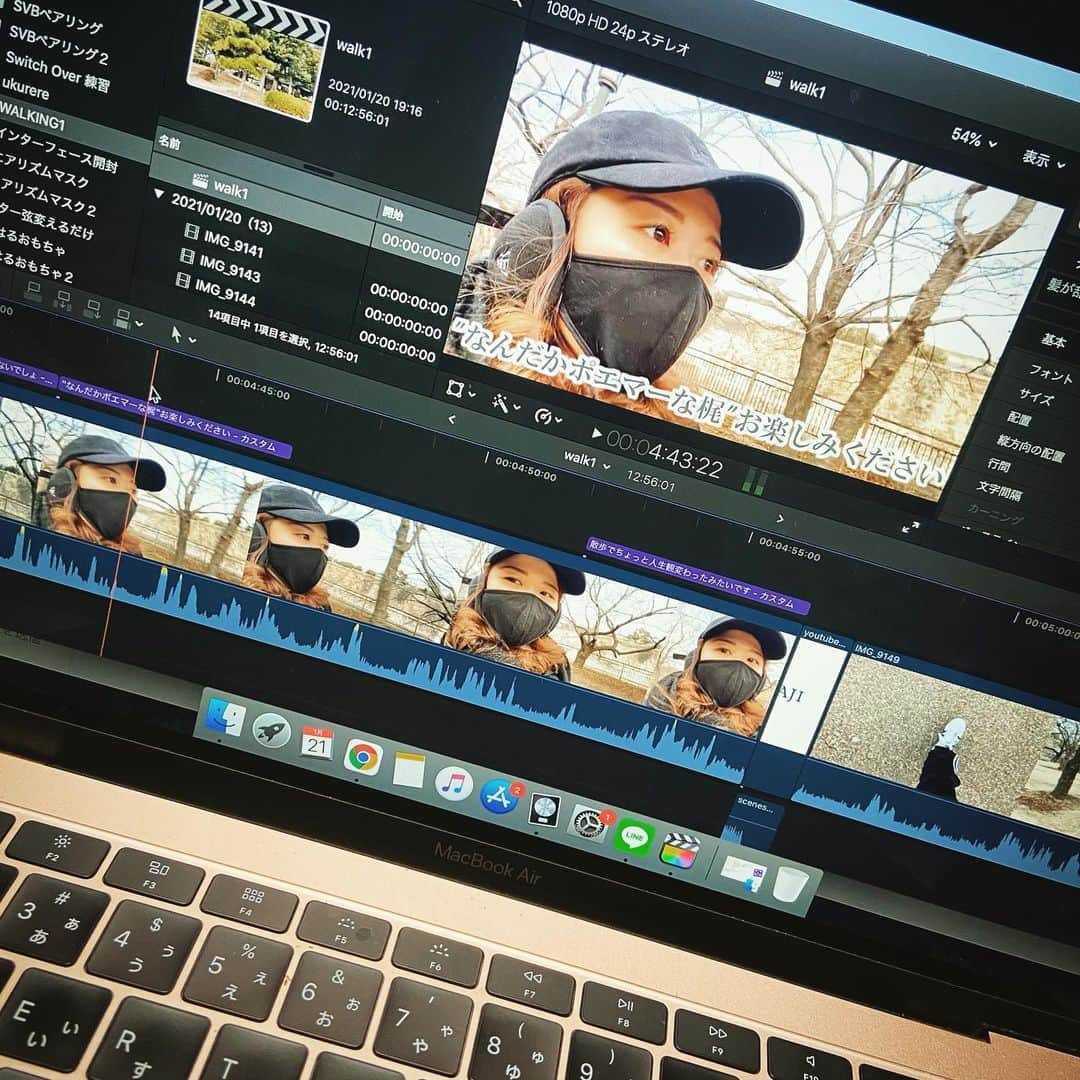Select Switch Over 練習 in the sidebar

point(57,71)
